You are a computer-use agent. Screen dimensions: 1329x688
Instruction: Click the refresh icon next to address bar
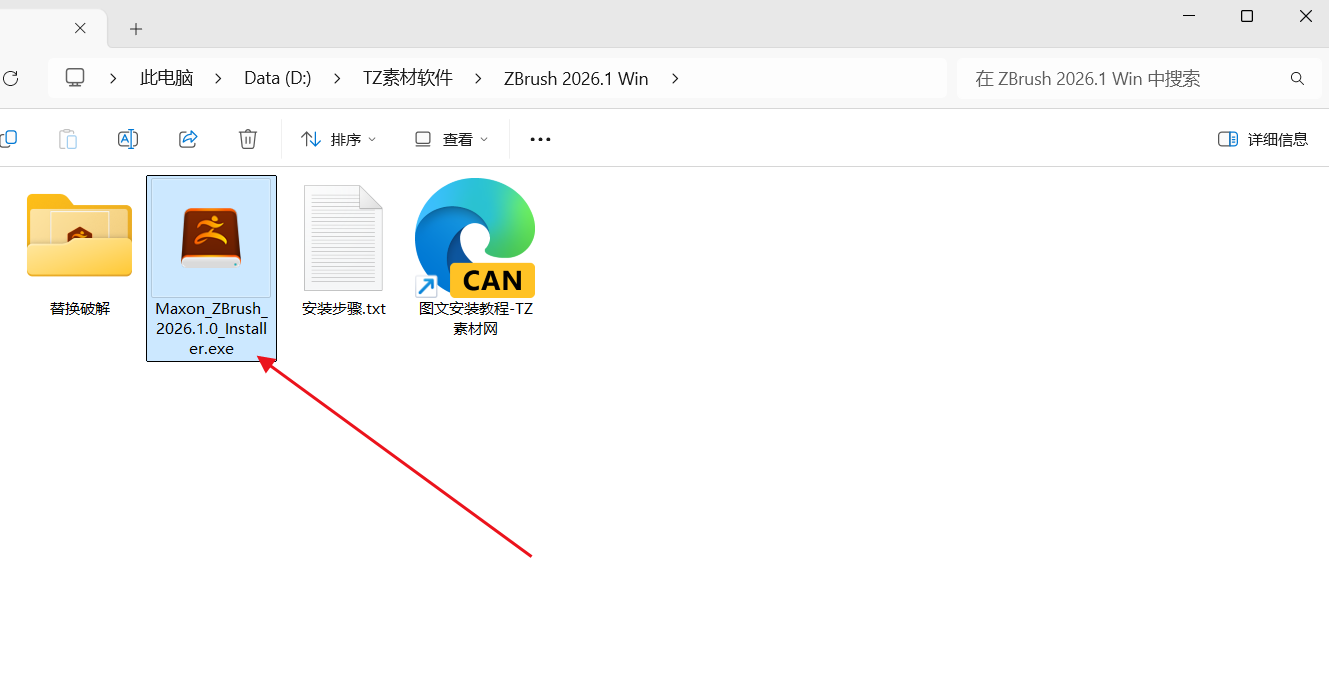tap(10, 78)
